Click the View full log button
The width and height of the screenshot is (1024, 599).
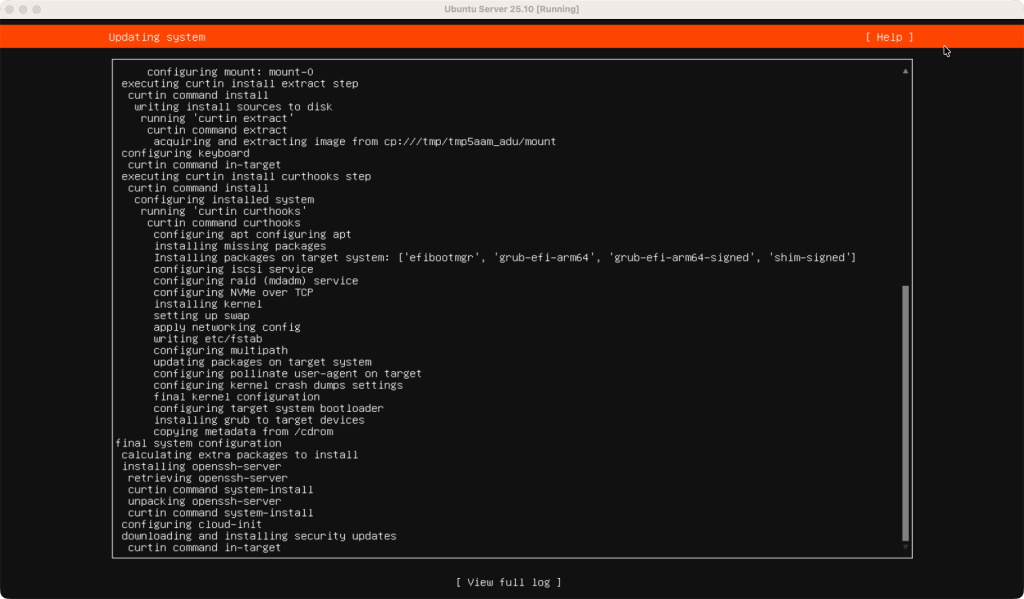pos(508,582)
